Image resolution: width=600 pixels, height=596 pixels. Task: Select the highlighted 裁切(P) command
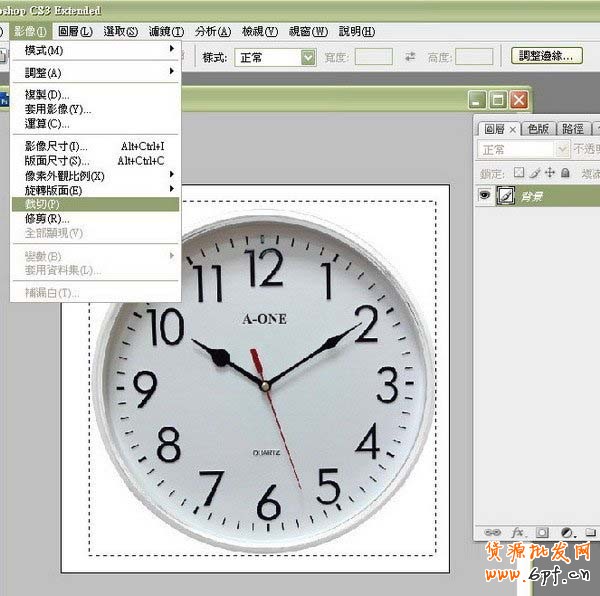point(95,204)
